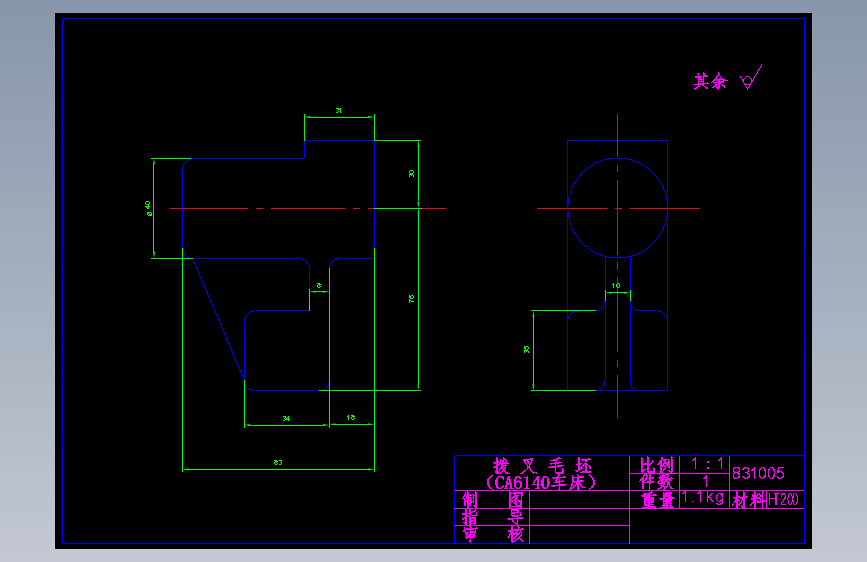Click the surface roughness symbol beside 其余
The width and height of the screenshot is (867, 562).
[751, 77]
